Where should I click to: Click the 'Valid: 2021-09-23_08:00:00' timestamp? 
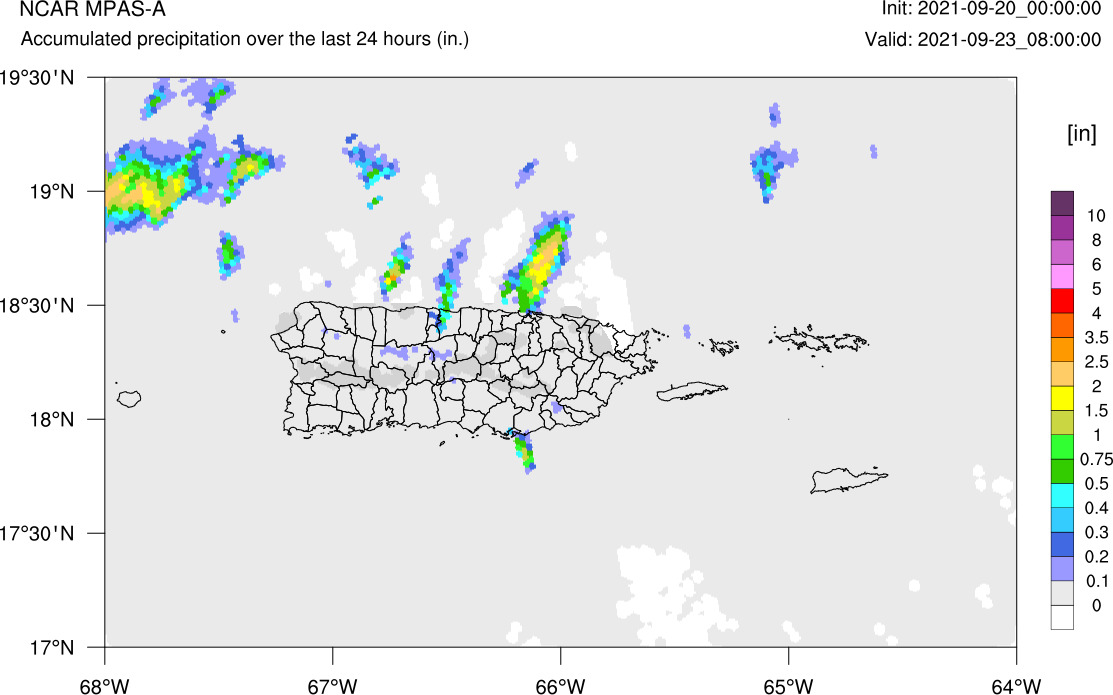coord(983,39)
